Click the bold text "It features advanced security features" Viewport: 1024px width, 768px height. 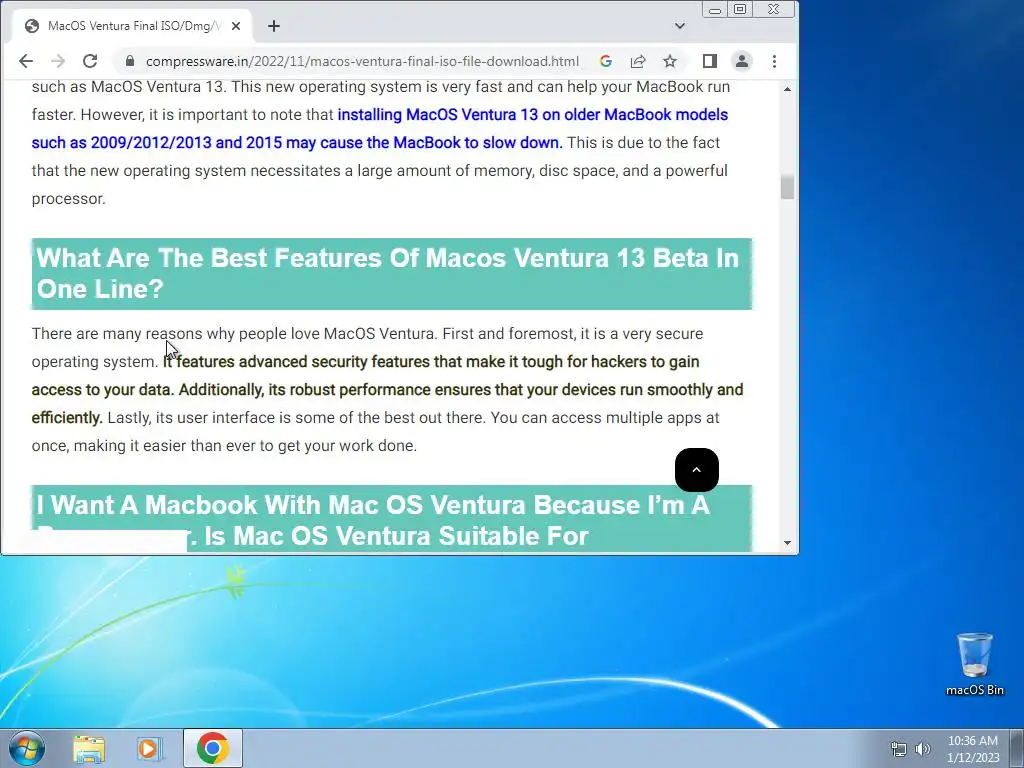tap(298, 362)
